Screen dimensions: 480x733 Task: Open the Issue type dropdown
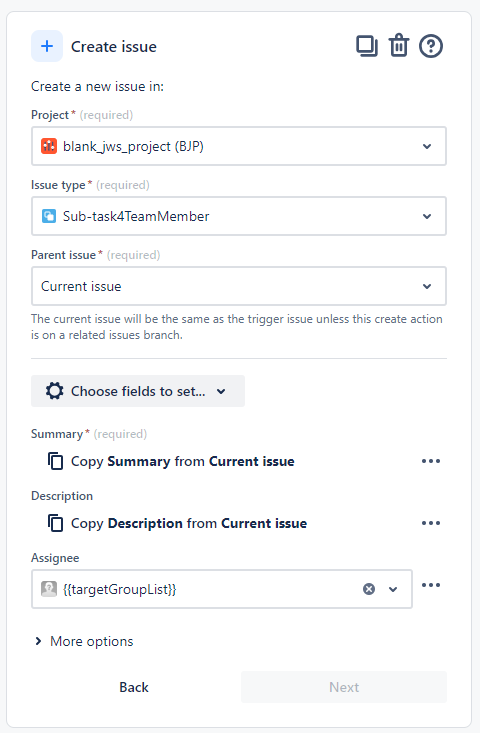(x=239, y=216)
